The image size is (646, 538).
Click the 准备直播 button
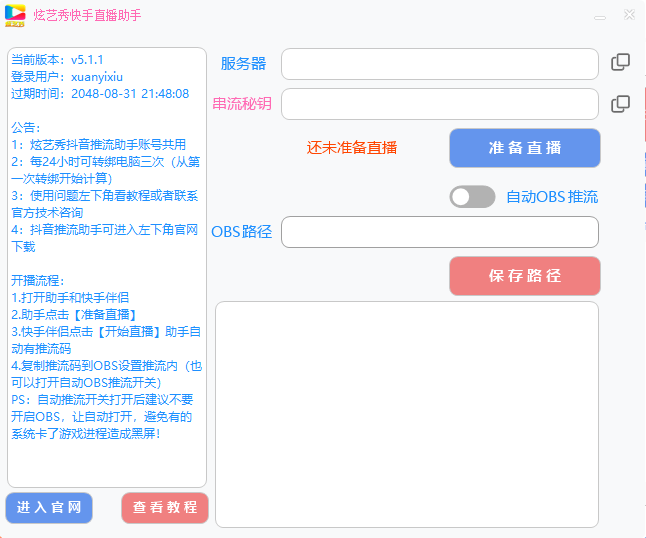pos(524,148)
